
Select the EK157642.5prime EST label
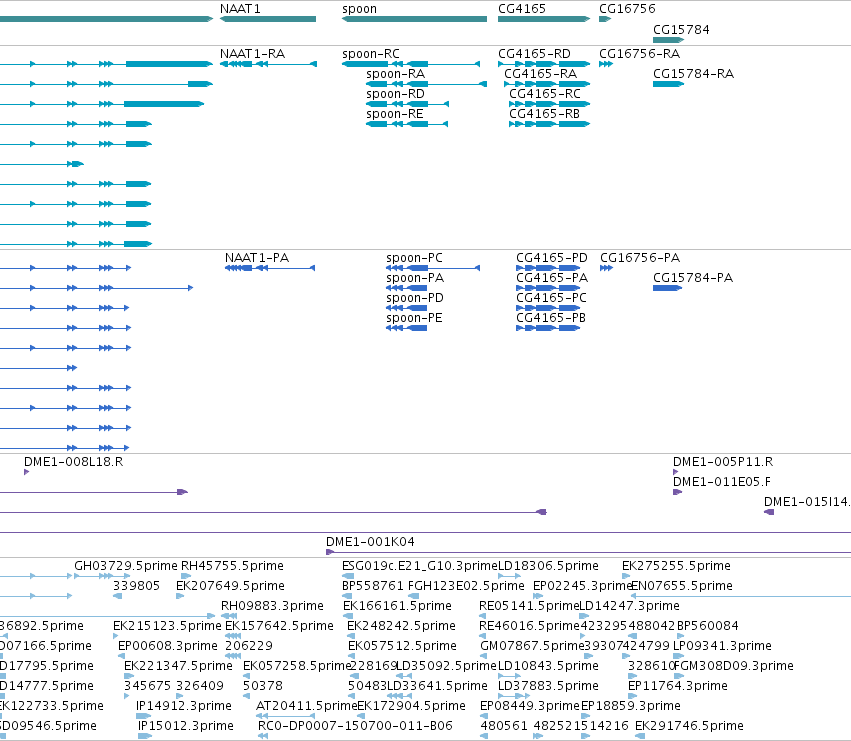tap(279, 626)
